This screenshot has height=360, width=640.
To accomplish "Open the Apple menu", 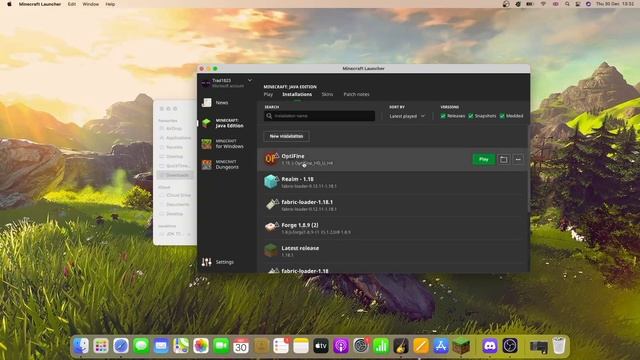I will click(9, 4).
